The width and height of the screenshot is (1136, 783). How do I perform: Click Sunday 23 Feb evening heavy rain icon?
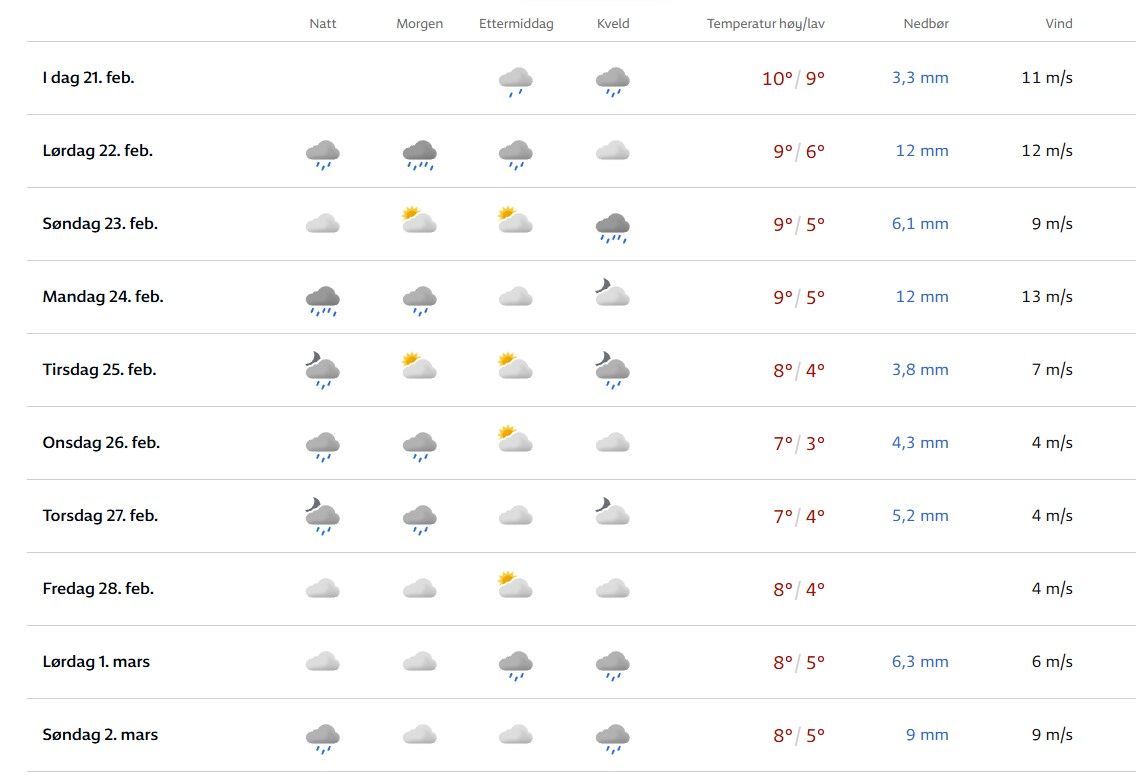(612, 227)
